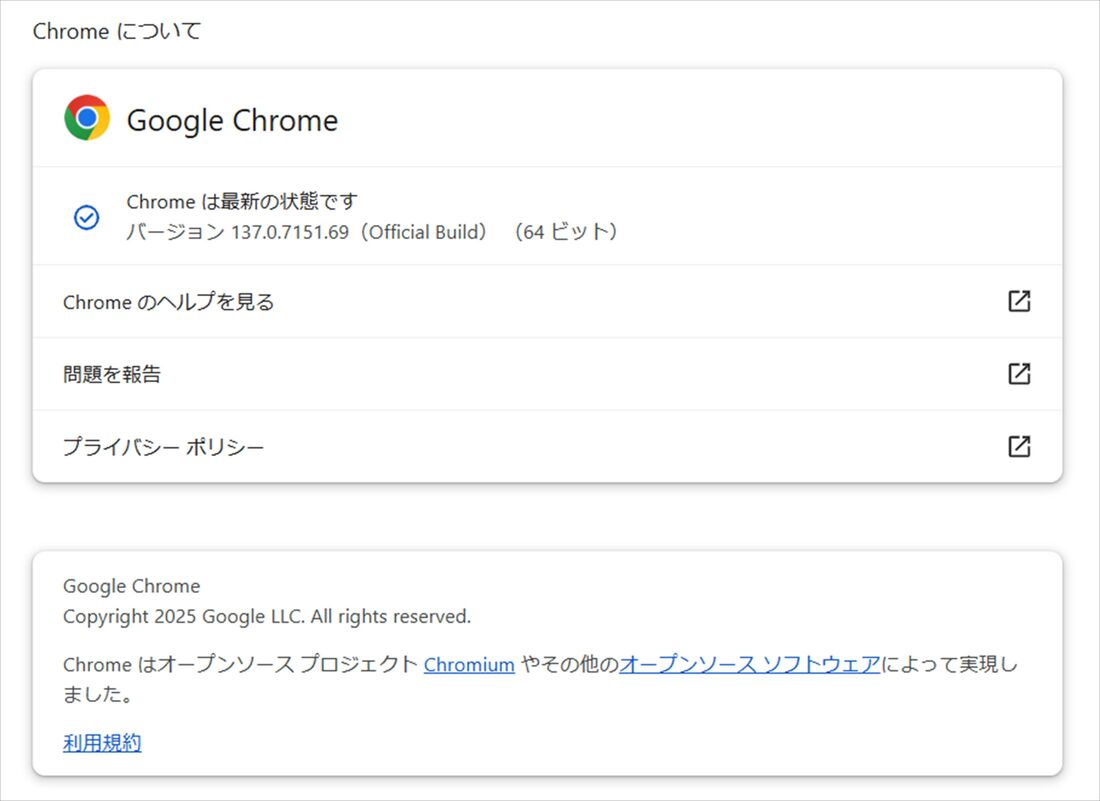This screenshot has width=1100, height=801.
Task: Click the small Google Chrome label above copyright
Action: [x=131, y=586]
